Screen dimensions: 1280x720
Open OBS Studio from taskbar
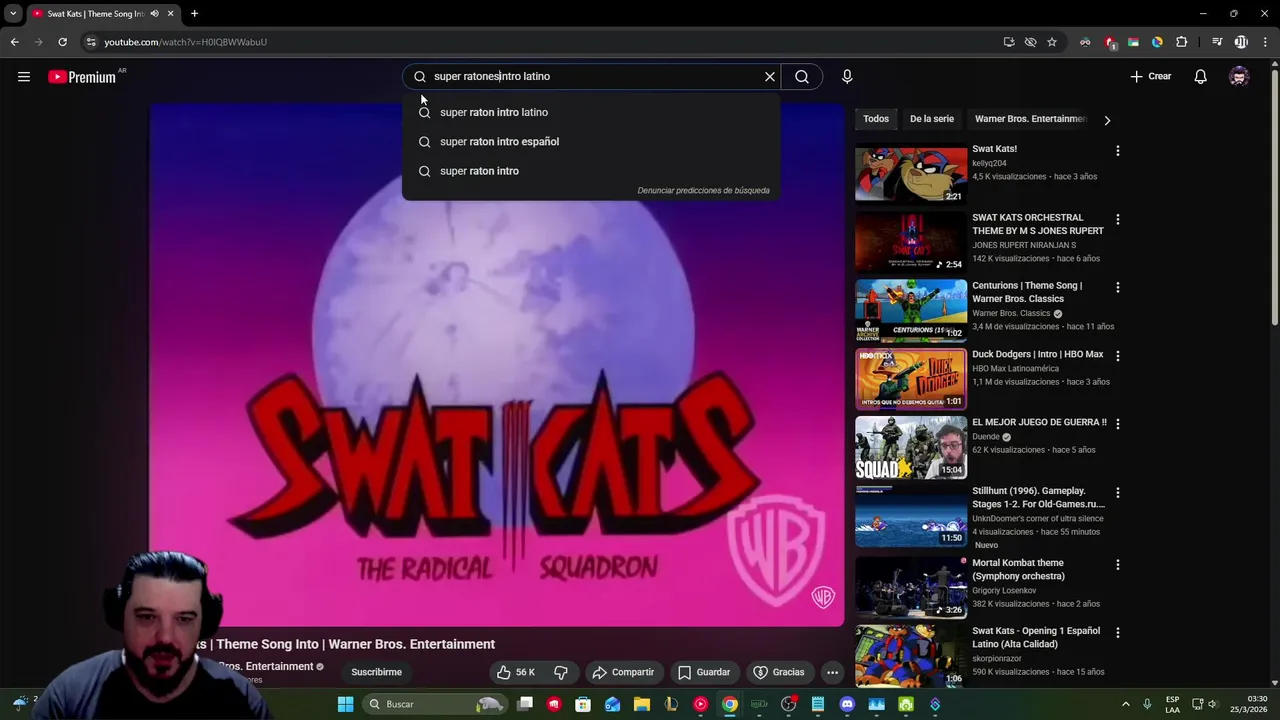(x=788, y=704)
